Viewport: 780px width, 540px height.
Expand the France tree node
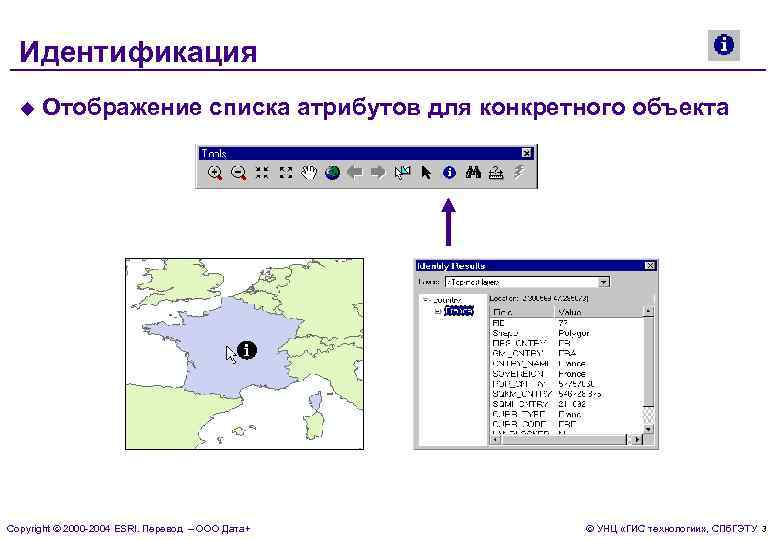tap(438, 311)
